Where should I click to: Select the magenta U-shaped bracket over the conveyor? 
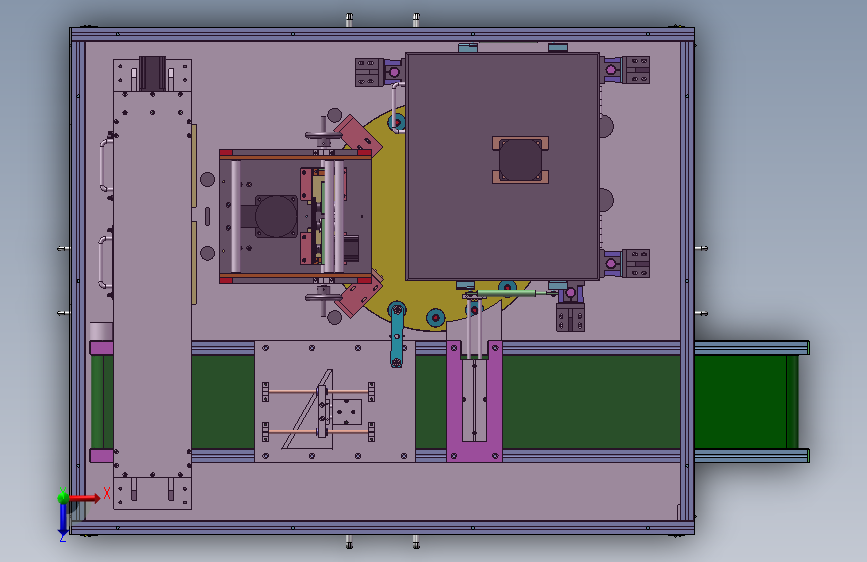point(474,401)
